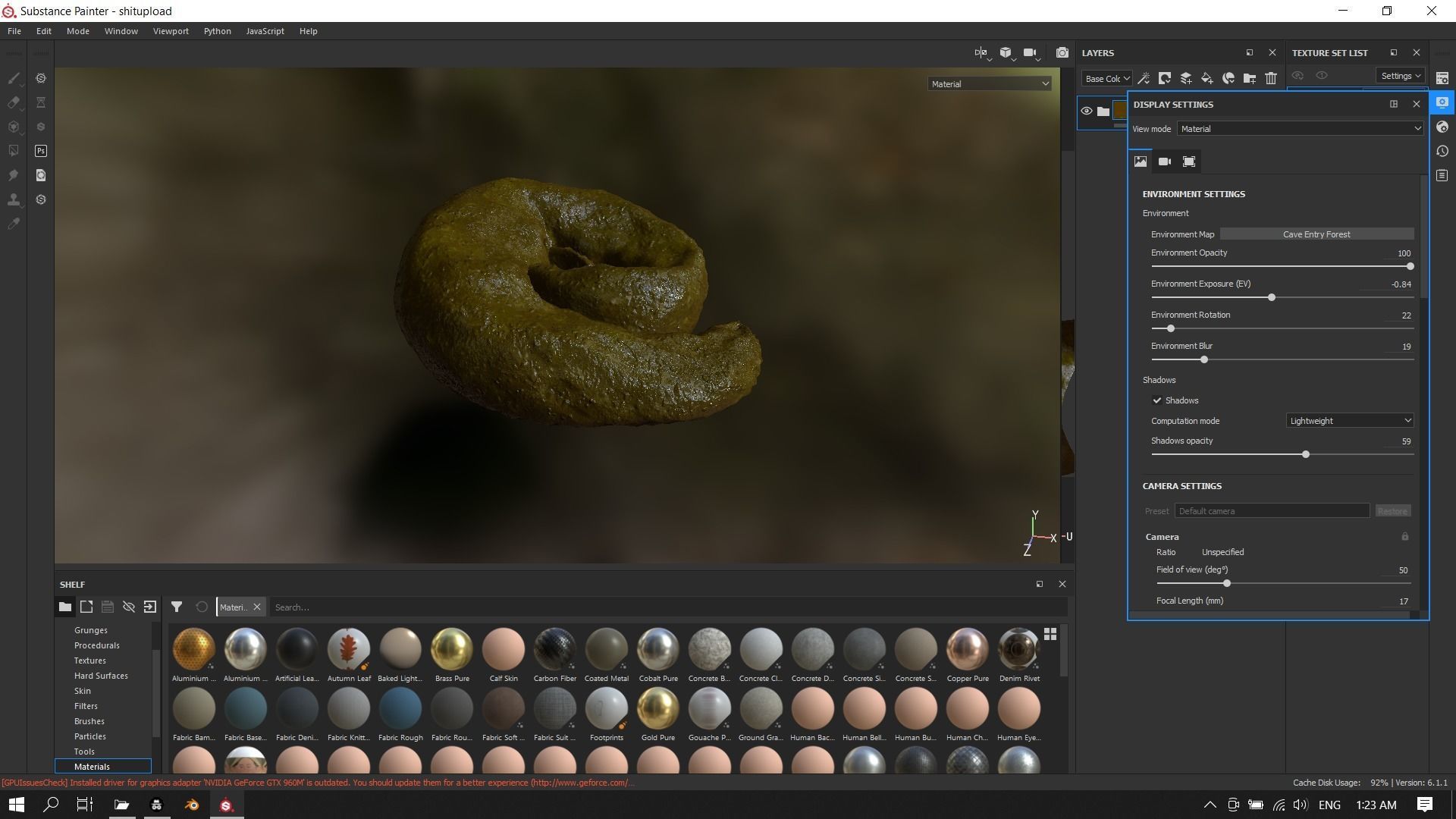Hide the layer using eye icon
1456x819 pixels.
(1087, 111)
